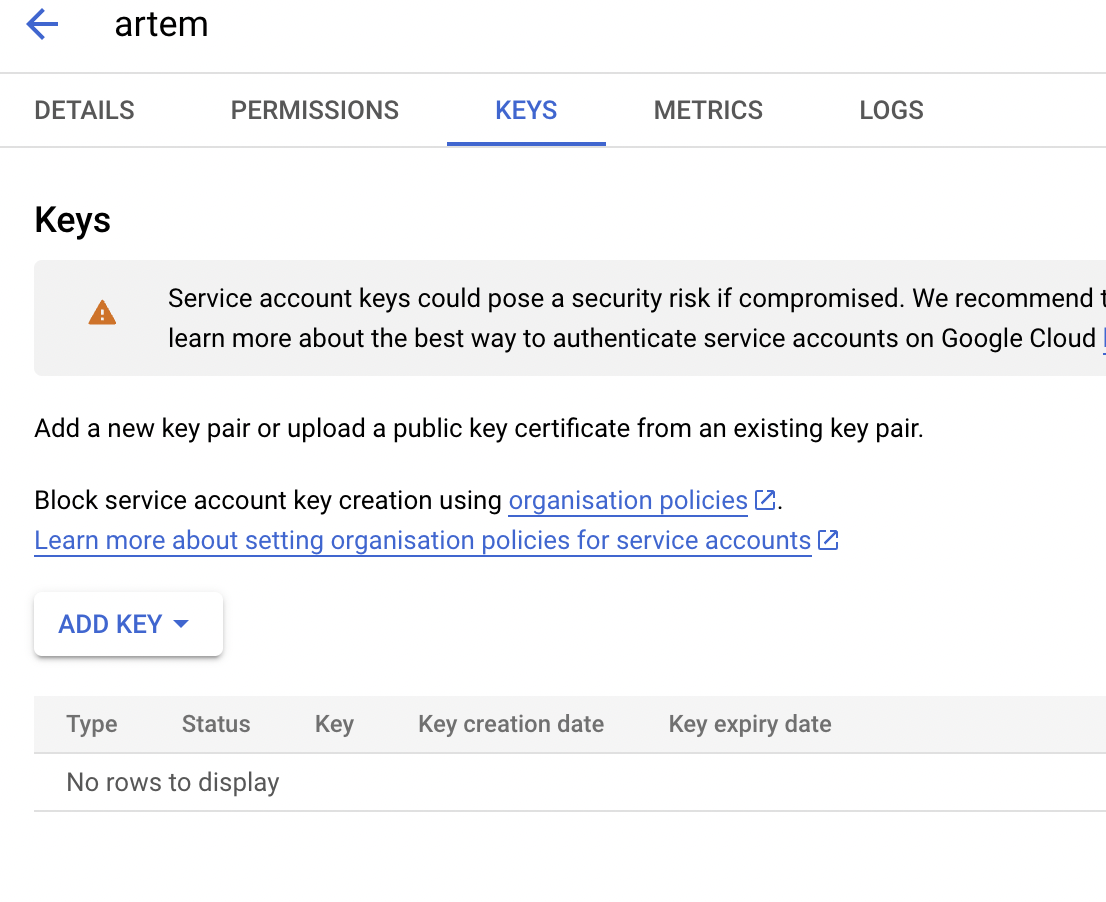Screen dimensions: 1106x902
Task: Click external-link icon after Learn more link
Action: [x=828, y=541]
